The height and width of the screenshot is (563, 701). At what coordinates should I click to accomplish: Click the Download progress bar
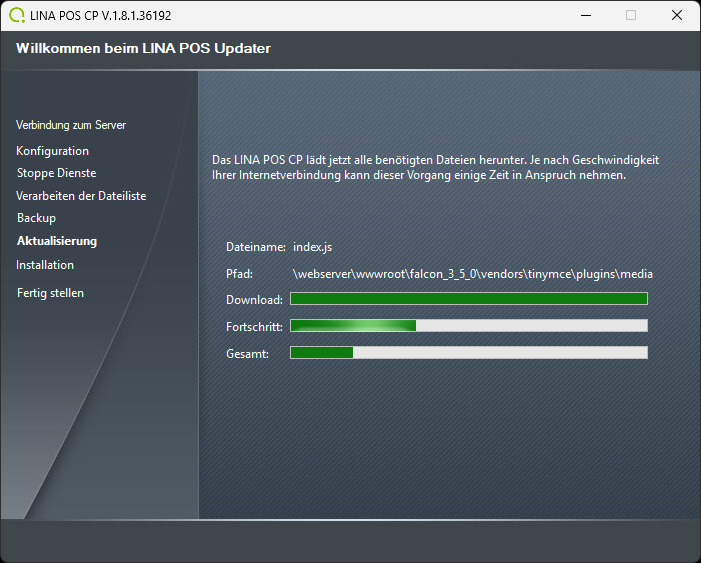(469, 299)
